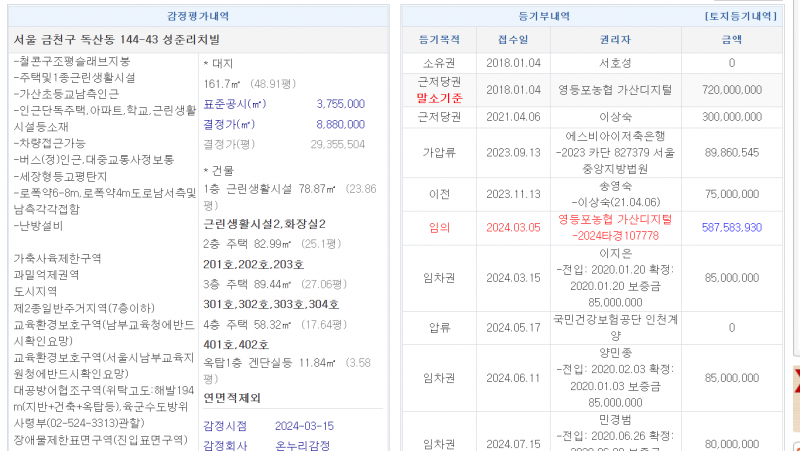The image size is (800, 451).
Task: Click the 금액 column header
Action: tap(731, 40)
